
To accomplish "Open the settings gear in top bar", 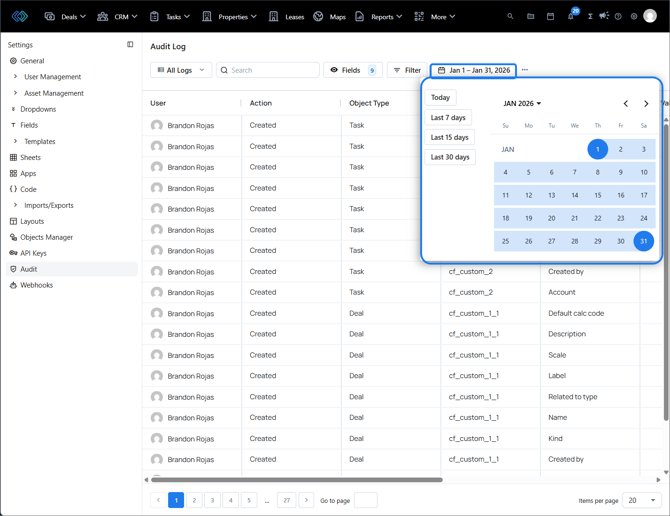I will coord(634,16).
